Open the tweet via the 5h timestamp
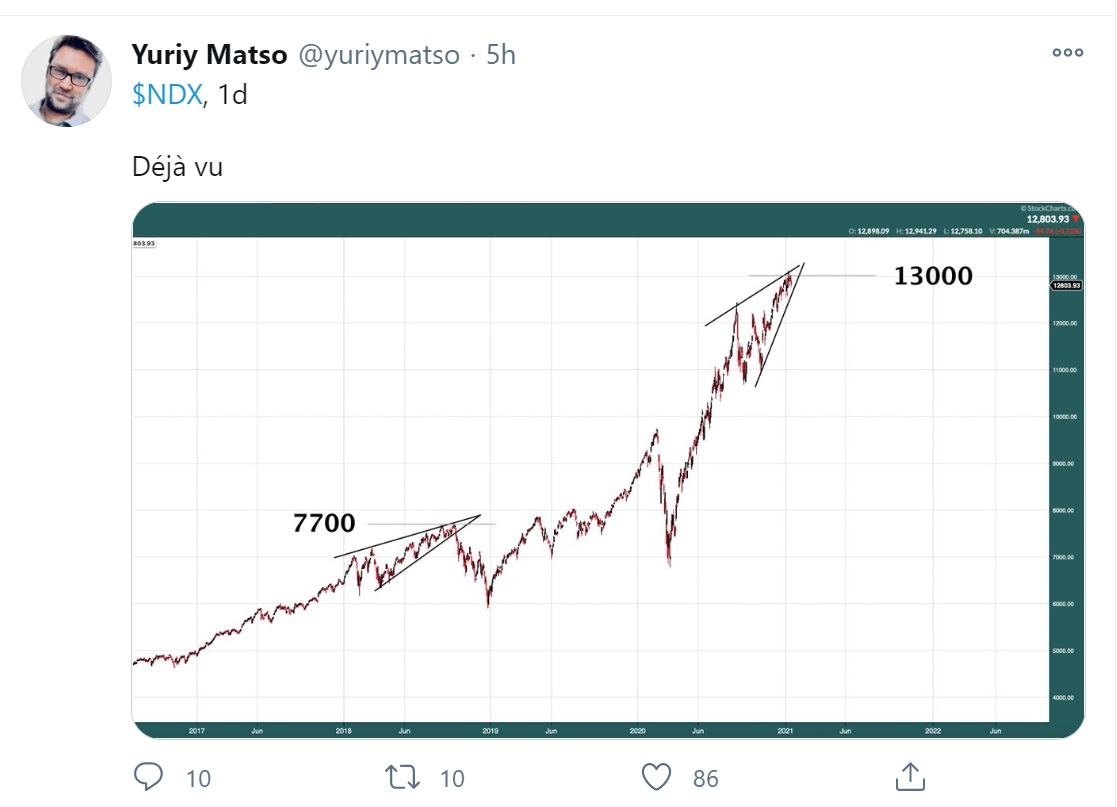This screenshot has width=1117, height=807. [501, 55]
